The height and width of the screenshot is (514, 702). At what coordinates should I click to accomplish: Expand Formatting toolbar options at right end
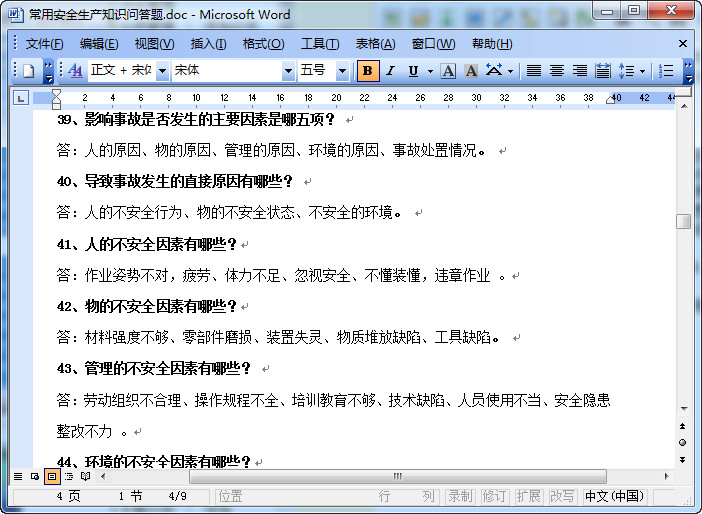coord(688,72)
